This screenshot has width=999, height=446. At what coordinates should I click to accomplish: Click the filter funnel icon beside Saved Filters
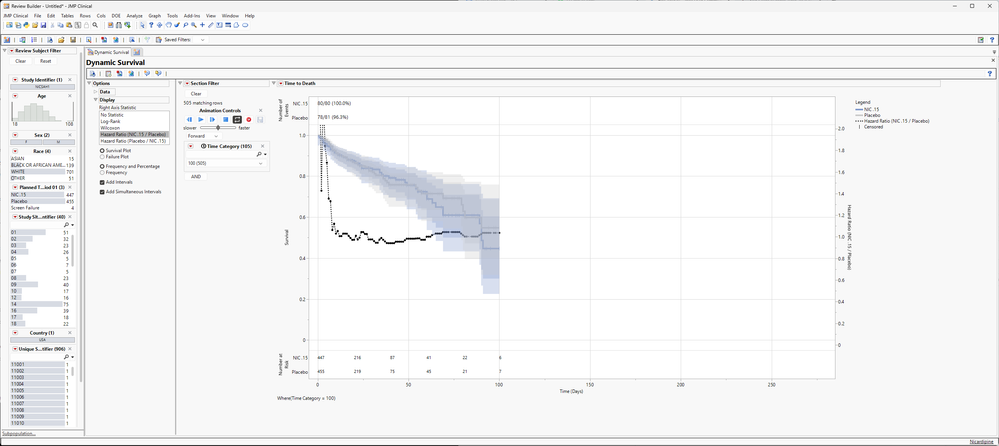click(147, 40)
